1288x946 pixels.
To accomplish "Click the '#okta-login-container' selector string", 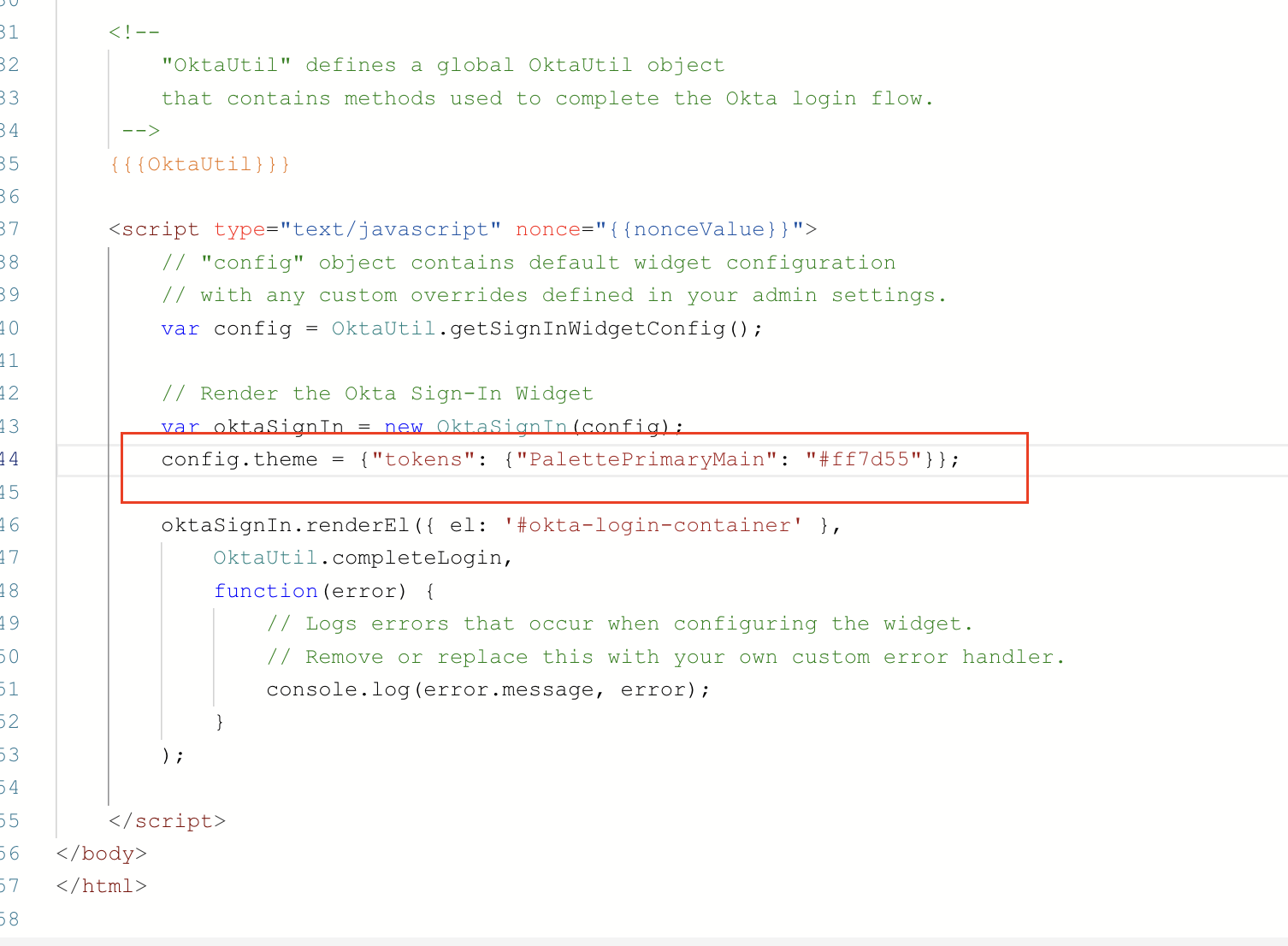I will pyautogui.click(x=653, y=525).
